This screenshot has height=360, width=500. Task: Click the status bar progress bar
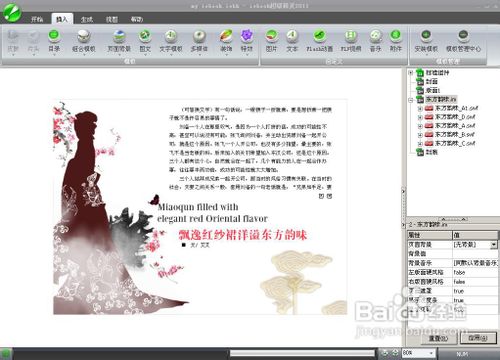pos(302,353)
